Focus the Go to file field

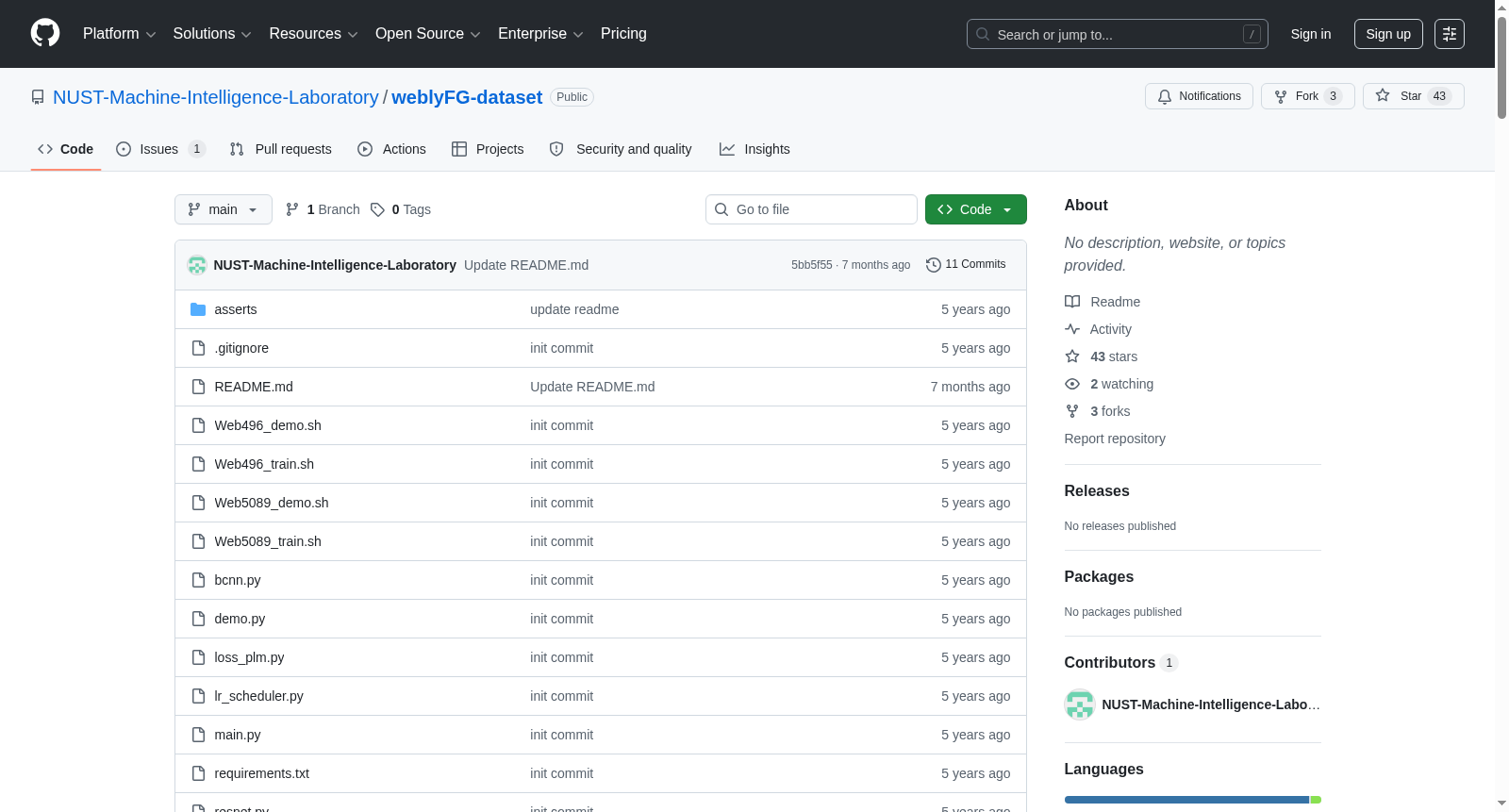click(x=811, y=209)
